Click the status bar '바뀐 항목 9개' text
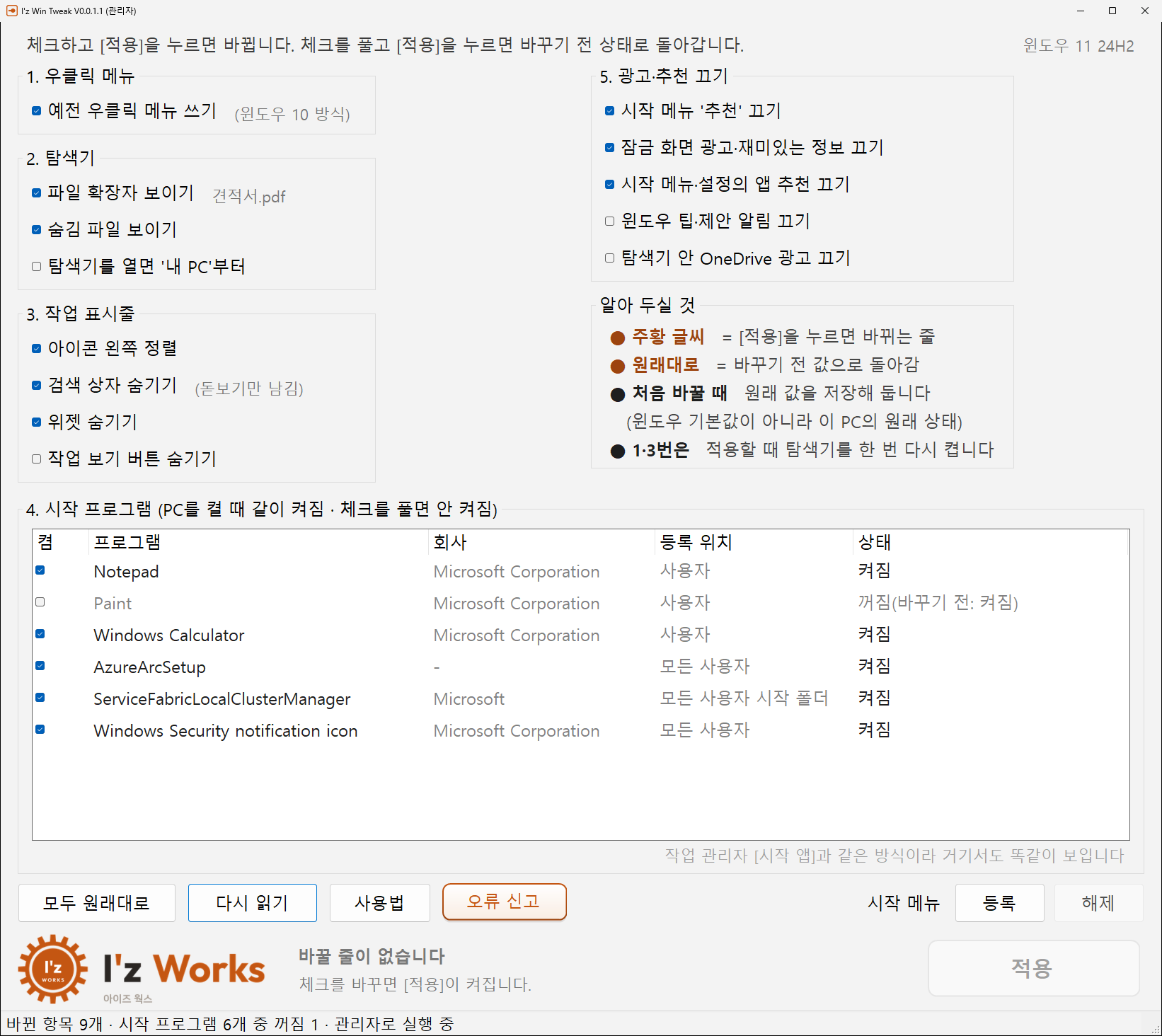This screenshot has height=1036, width=1162. [54, 1024]
